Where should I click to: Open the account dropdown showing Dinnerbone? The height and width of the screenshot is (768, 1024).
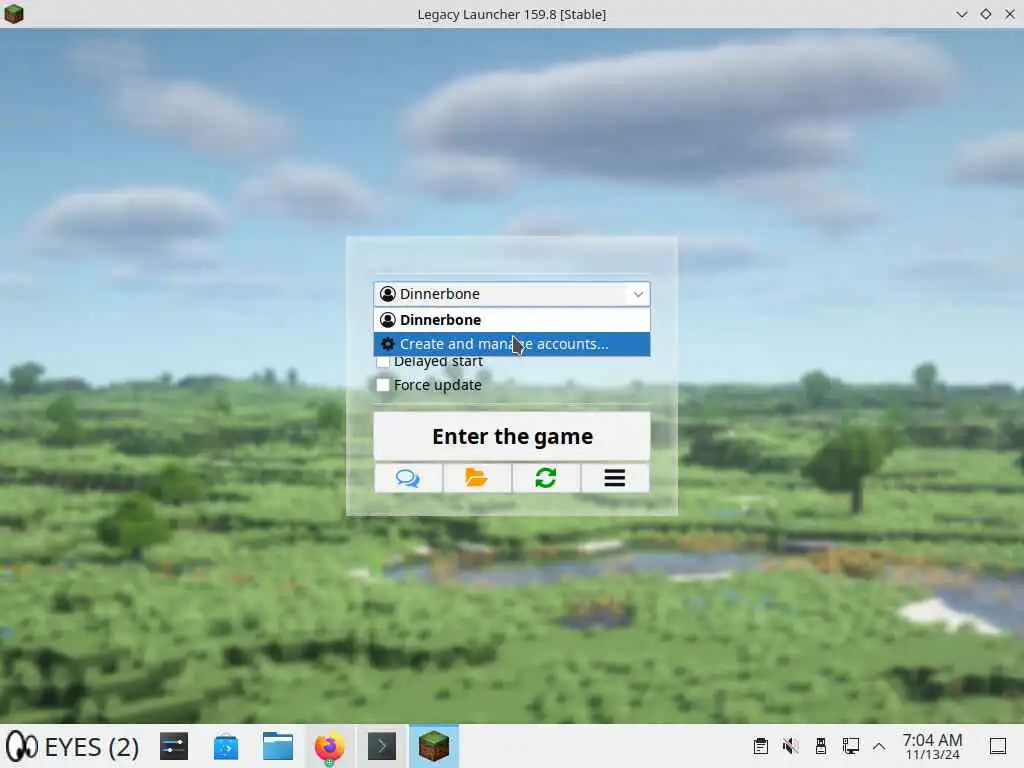click(511, 294)
